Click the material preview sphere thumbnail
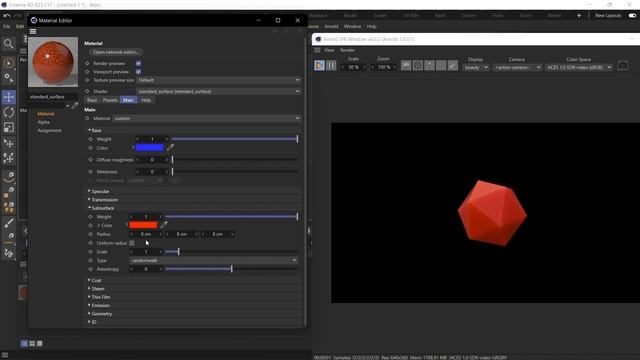Viewport: 640px width, 360px height. click(53, 62)
